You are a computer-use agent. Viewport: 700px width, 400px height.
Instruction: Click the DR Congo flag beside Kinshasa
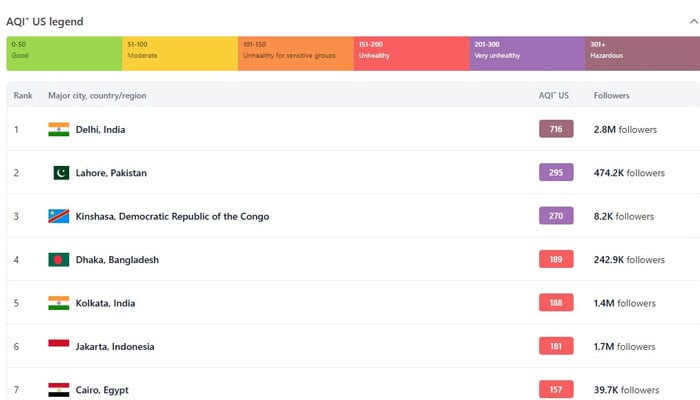point(59,216)
